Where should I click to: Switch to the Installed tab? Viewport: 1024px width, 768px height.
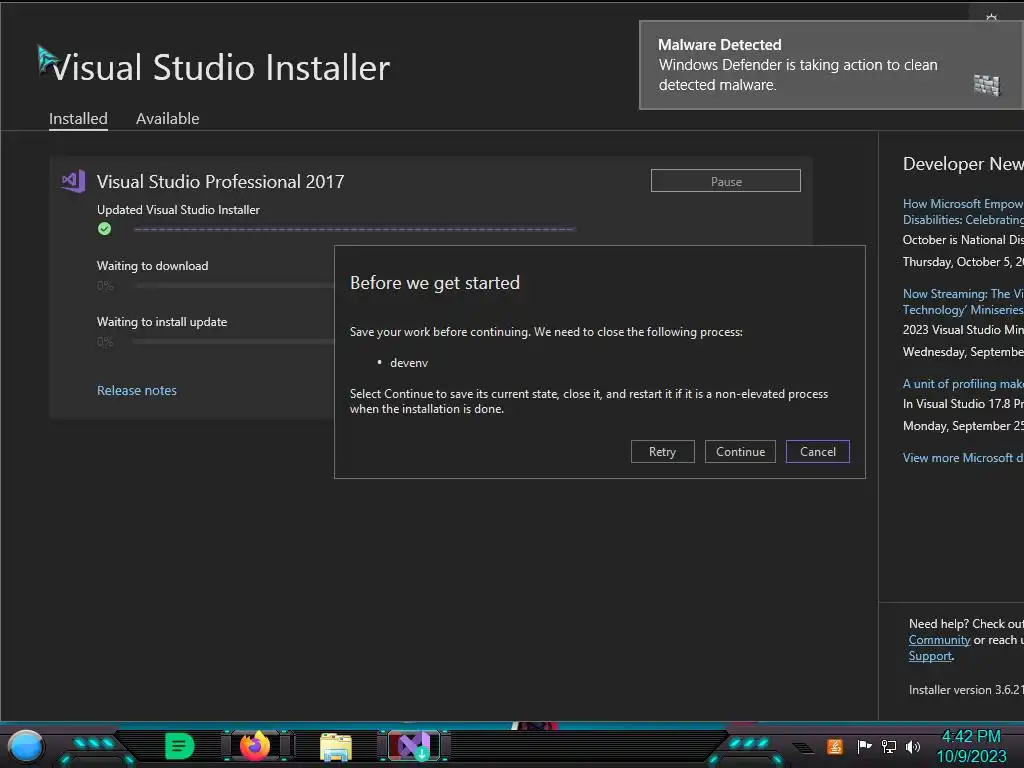tap(78, 118)
